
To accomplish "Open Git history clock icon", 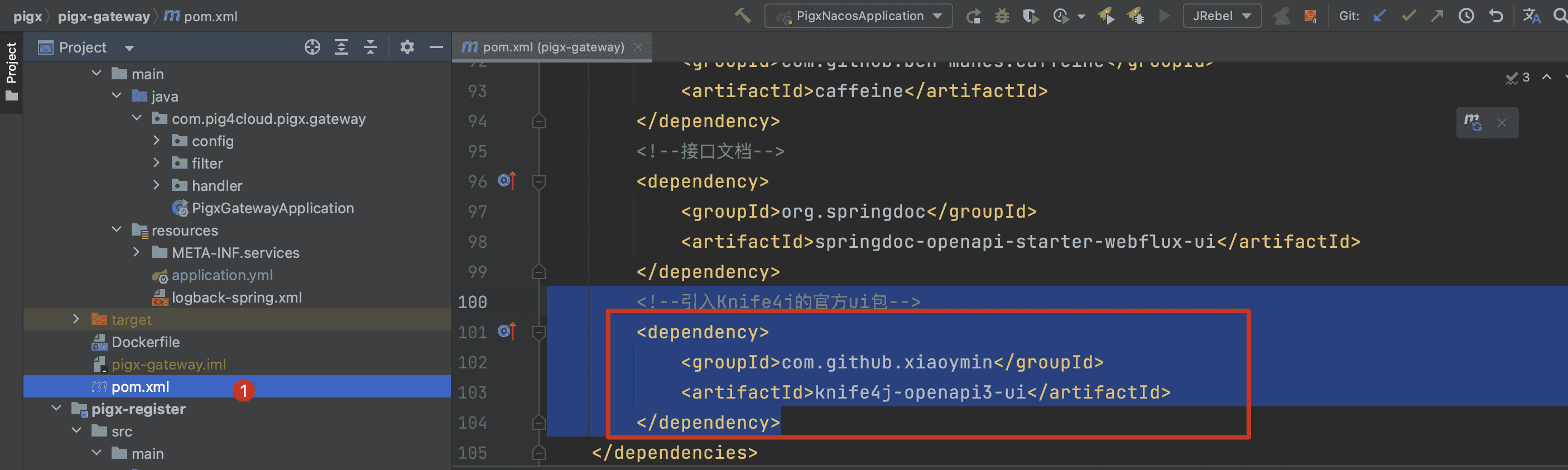I will pyautogui.click(x=1466, y=16).
